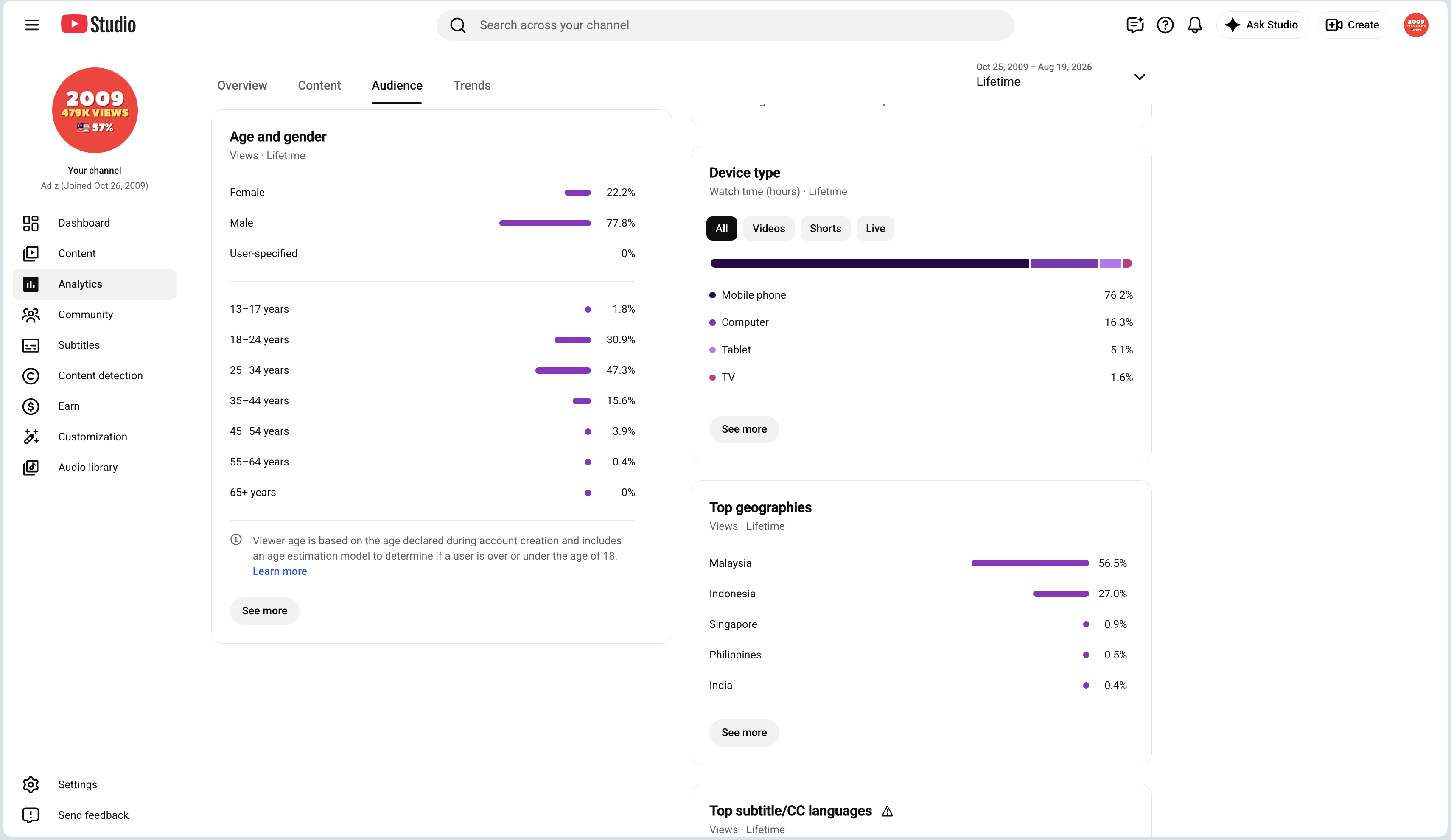Screen dimensions: 1451x840
Task: Click See more under Age and gender
Action: pyautogui.click(x=264, y=611)
